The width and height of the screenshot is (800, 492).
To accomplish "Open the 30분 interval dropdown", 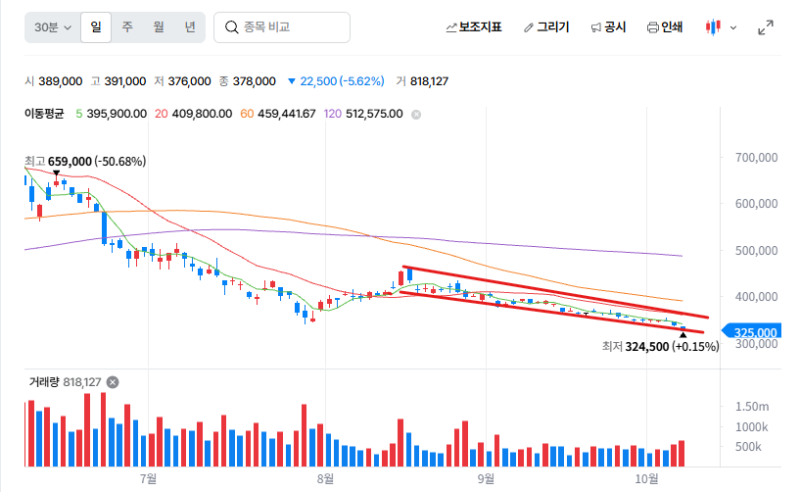I will (x=53, y=27).
